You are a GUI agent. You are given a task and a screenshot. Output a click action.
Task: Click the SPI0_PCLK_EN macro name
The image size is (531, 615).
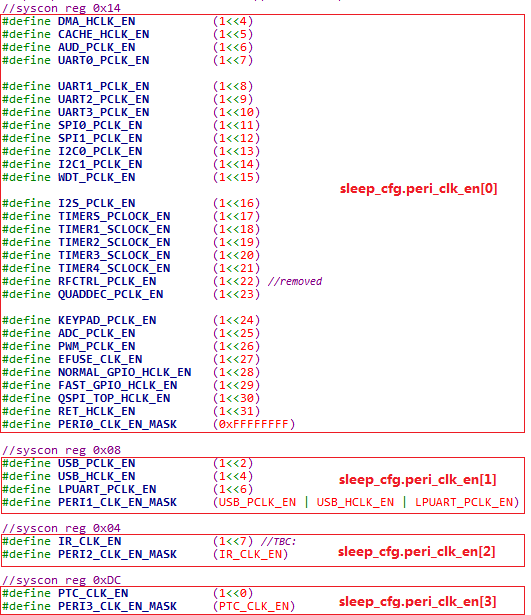click(x=100, y=125)
